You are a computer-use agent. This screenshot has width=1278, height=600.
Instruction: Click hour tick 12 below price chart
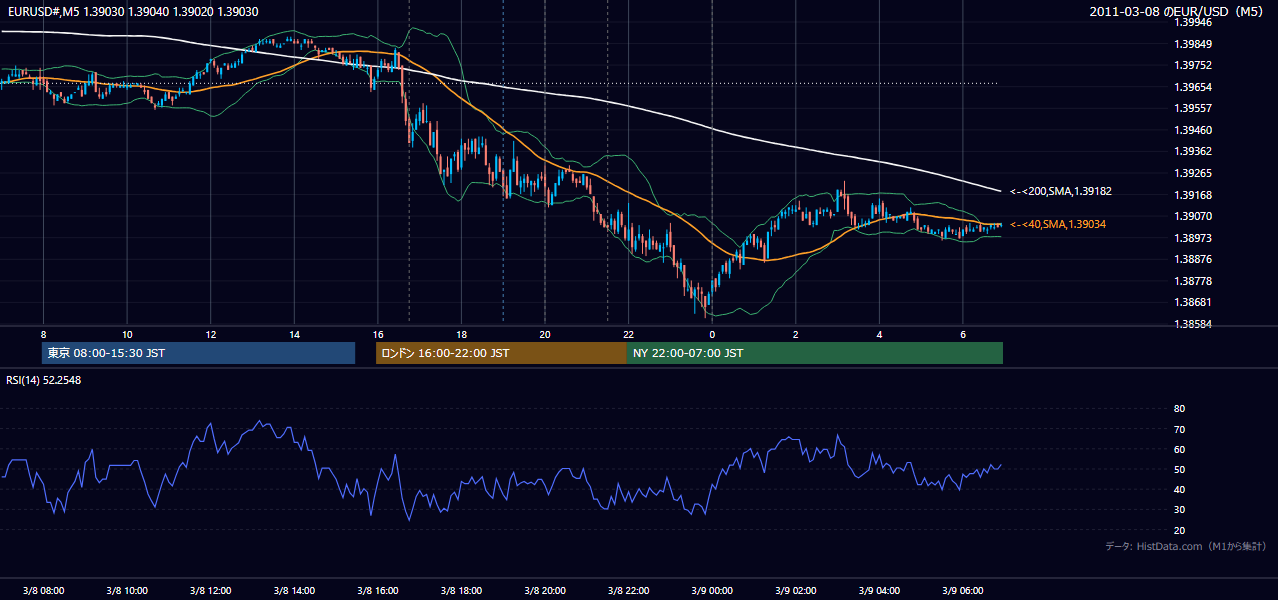pyautogui.click(x=210, y=334)
